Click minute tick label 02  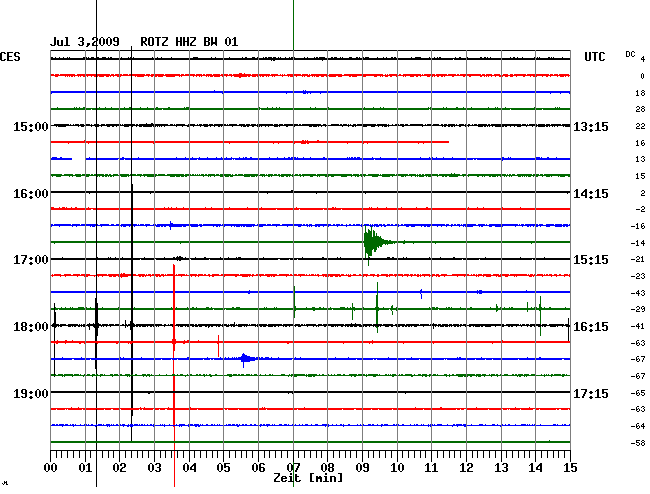click(119, 468)
